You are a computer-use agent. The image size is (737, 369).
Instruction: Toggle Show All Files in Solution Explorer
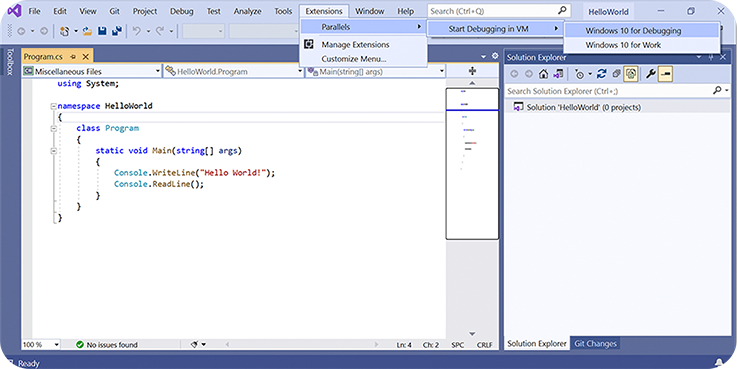(x=631, y=74)
